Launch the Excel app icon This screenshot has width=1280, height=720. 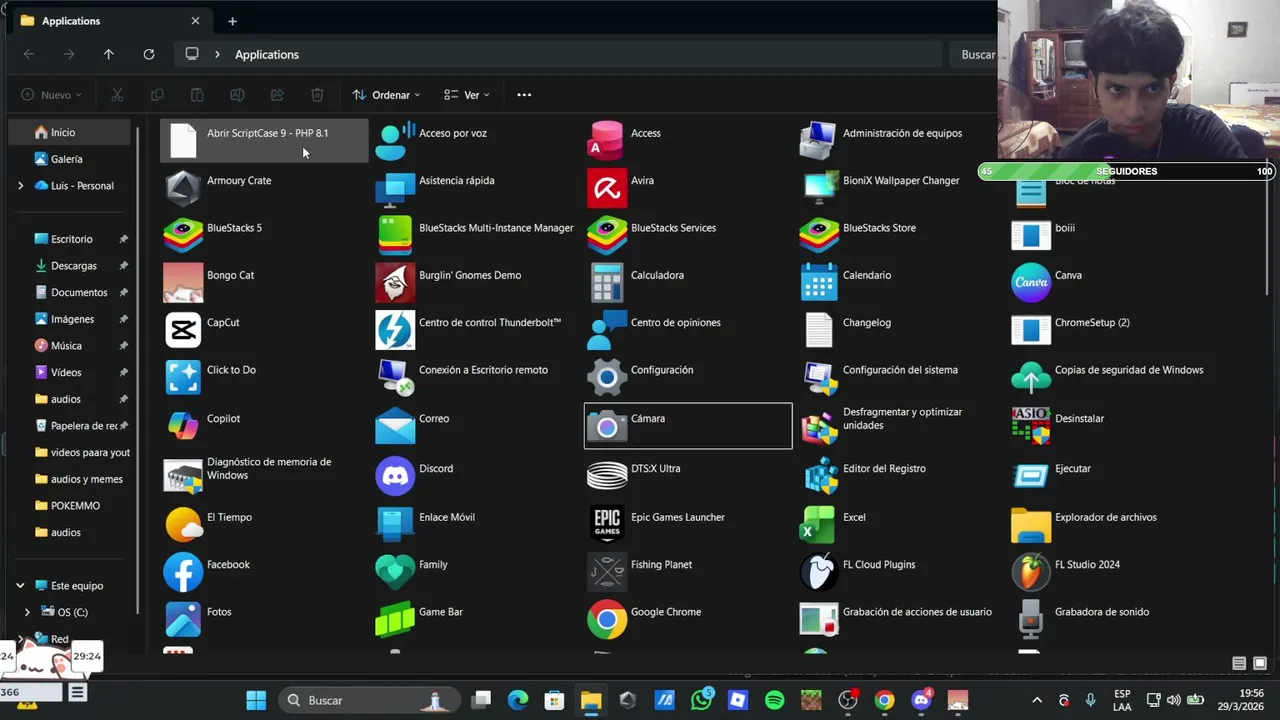click(x=819, y=524)
